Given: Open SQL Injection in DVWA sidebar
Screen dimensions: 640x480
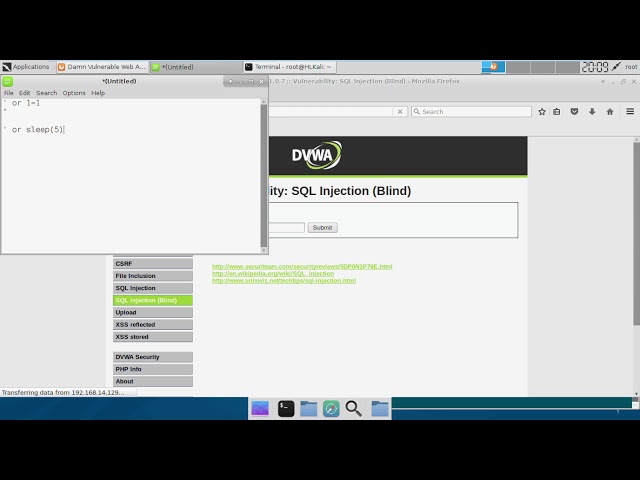Looking at the screenshot, I should [153, 288].
